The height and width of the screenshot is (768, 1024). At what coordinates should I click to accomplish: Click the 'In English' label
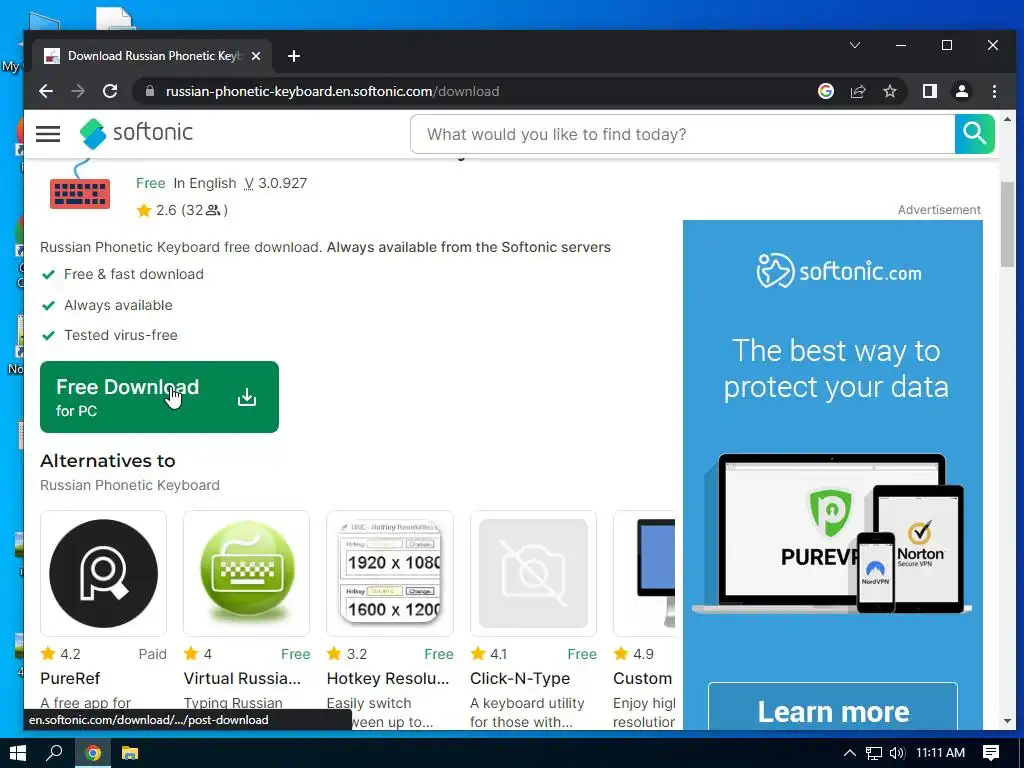[x=204, y=184]
